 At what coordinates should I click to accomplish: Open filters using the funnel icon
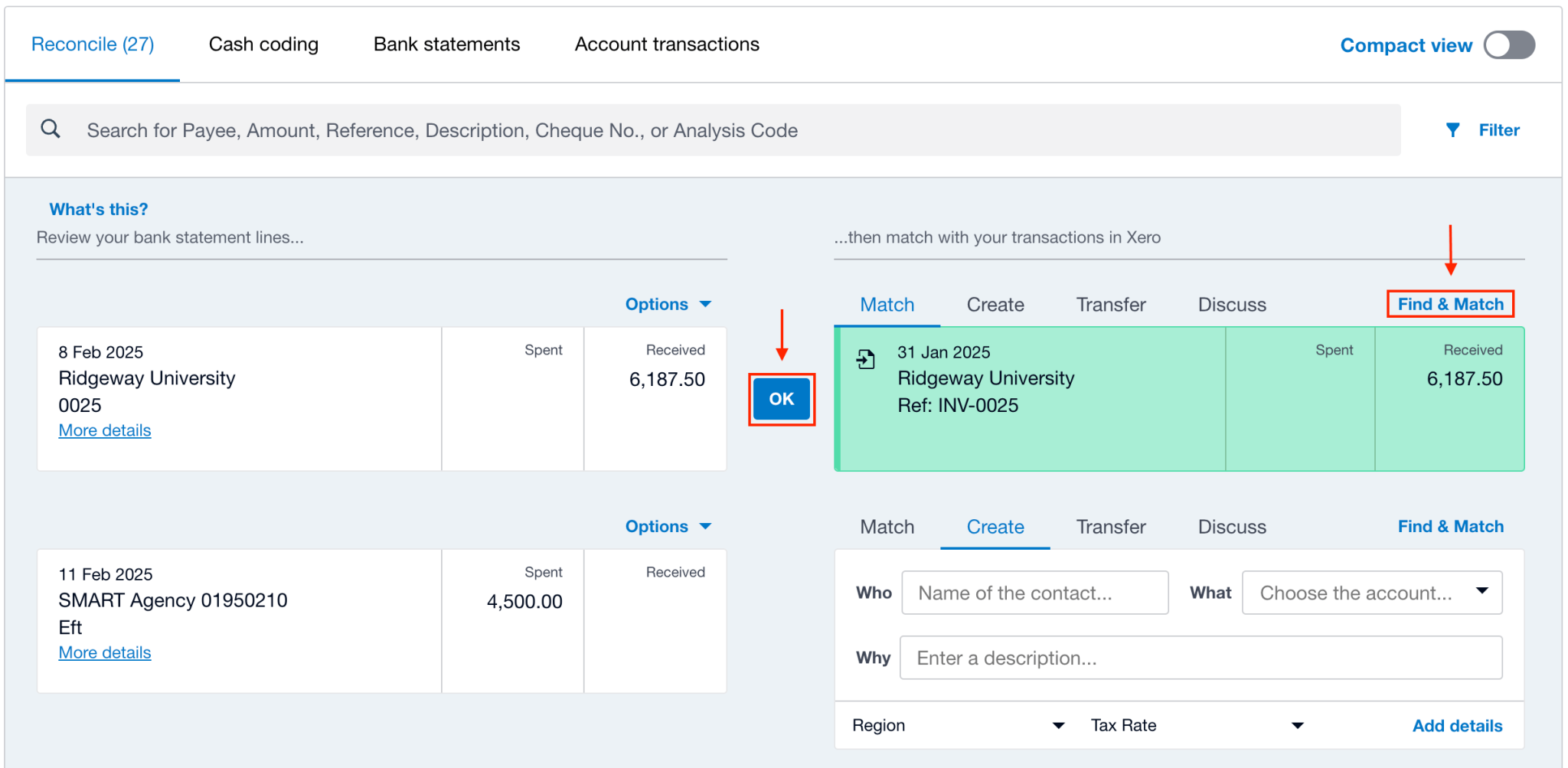[1454, 129]
